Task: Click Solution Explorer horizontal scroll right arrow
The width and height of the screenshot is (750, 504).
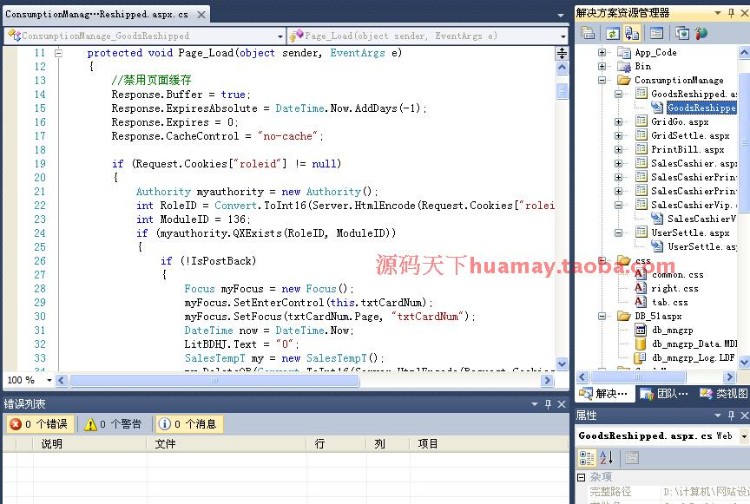Action: pyautogui.click(x=729, y=377)
